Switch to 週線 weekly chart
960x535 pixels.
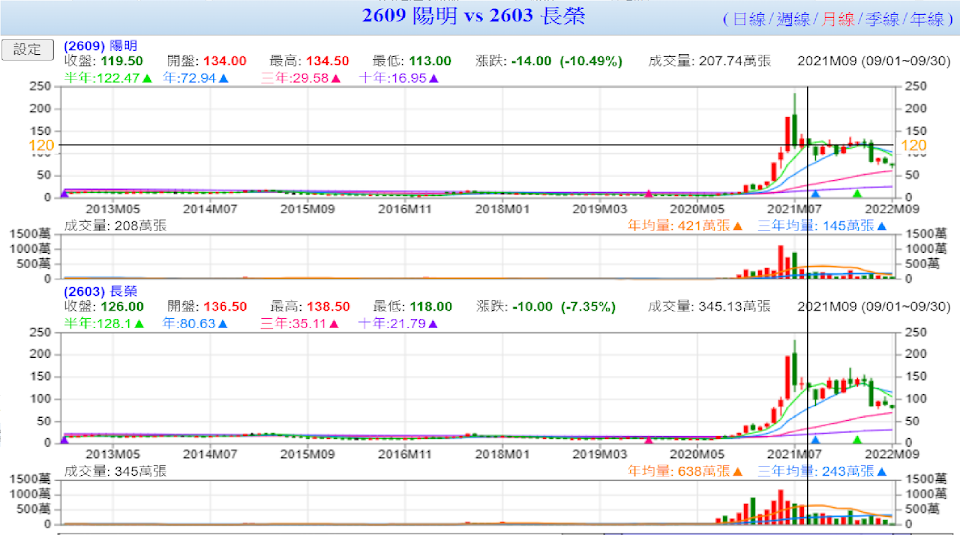[793, 20]
